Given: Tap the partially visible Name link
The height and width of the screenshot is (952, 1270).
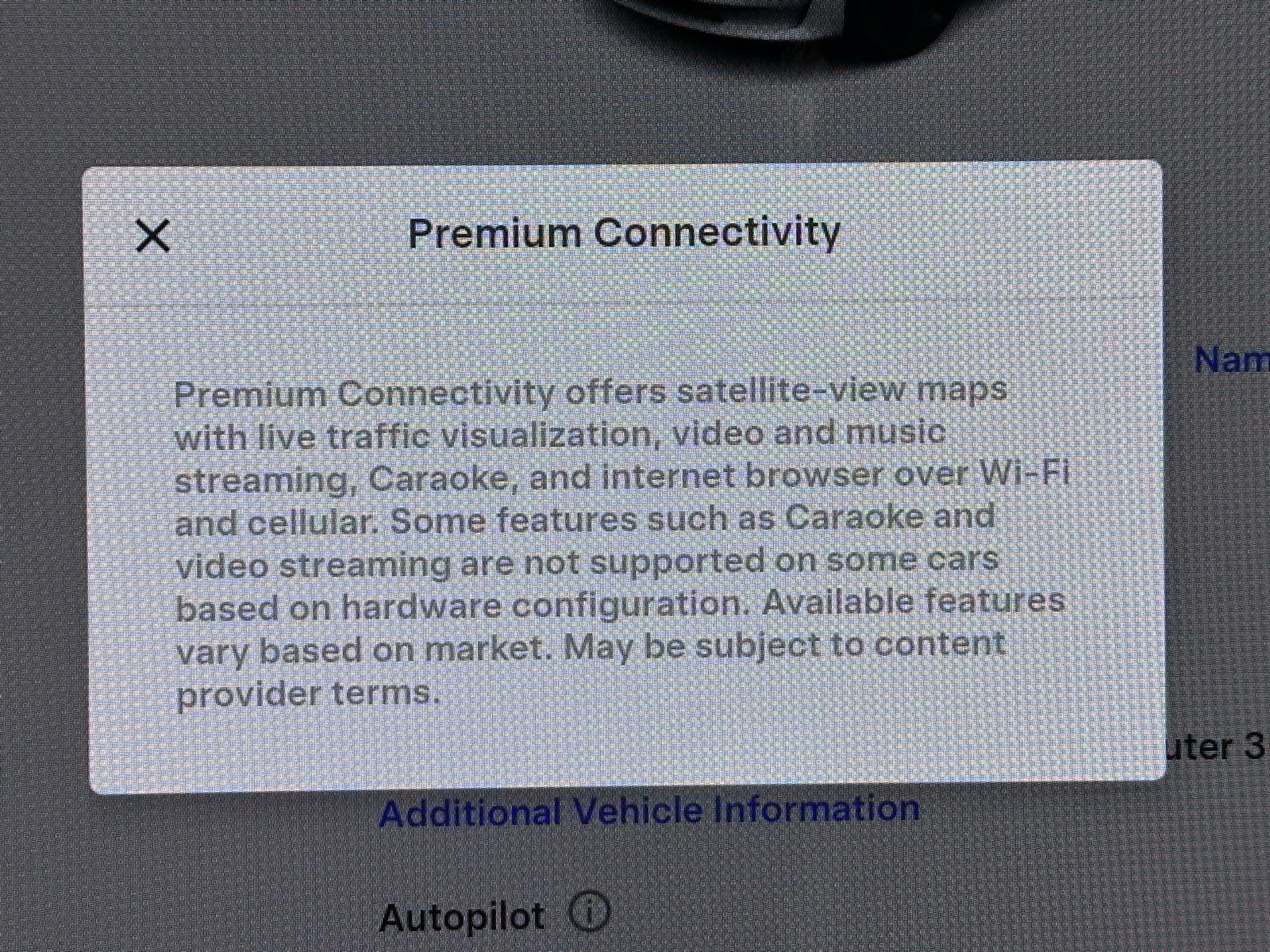Looking at the screenshot, I should (1232, 360).
